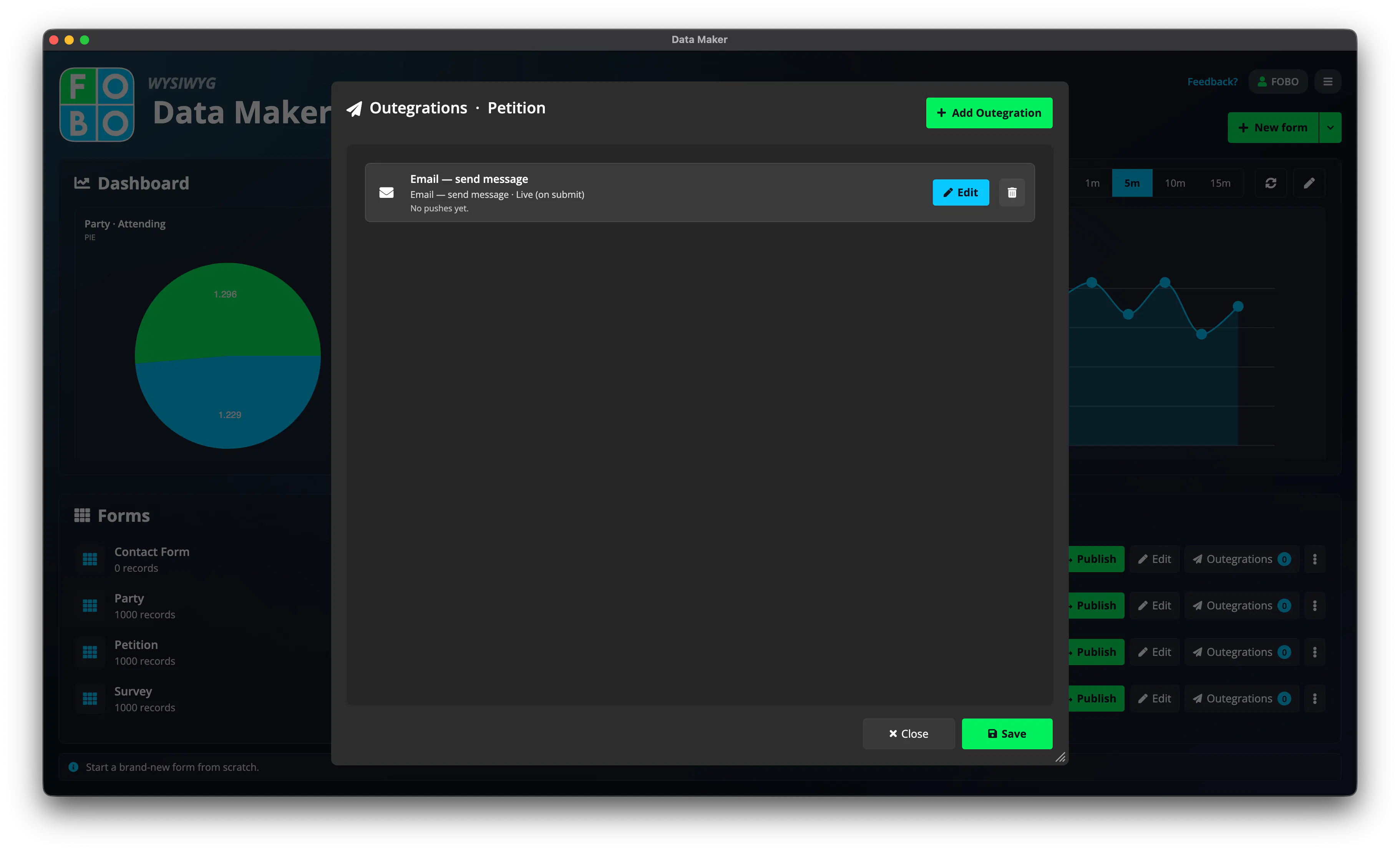Edit the Petition form
Image resolution: width=1400 pixels, height=853 pixels.
[1154, 652]
